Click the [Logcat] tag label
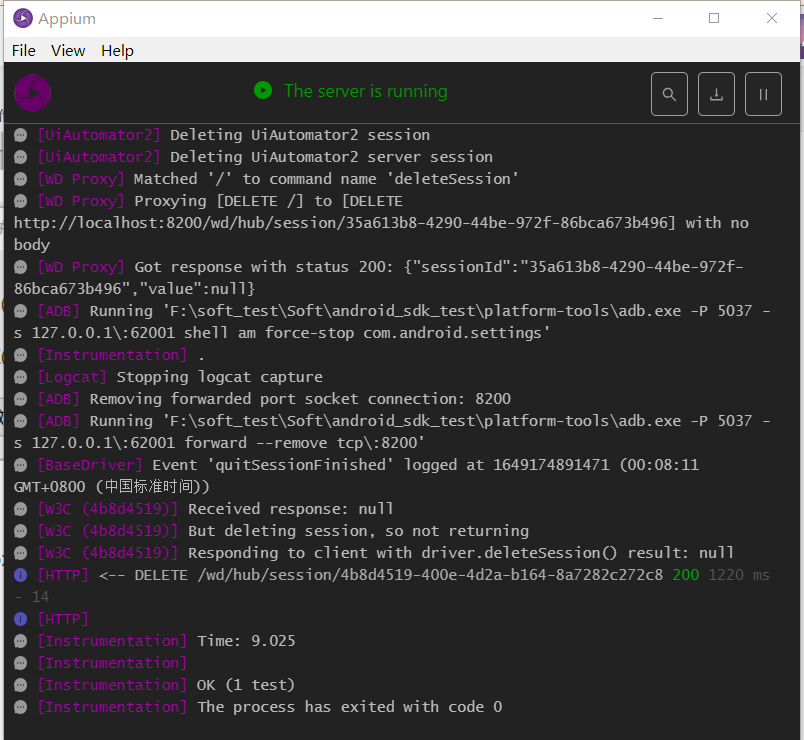804x740 pixels. tap(72, 377)
